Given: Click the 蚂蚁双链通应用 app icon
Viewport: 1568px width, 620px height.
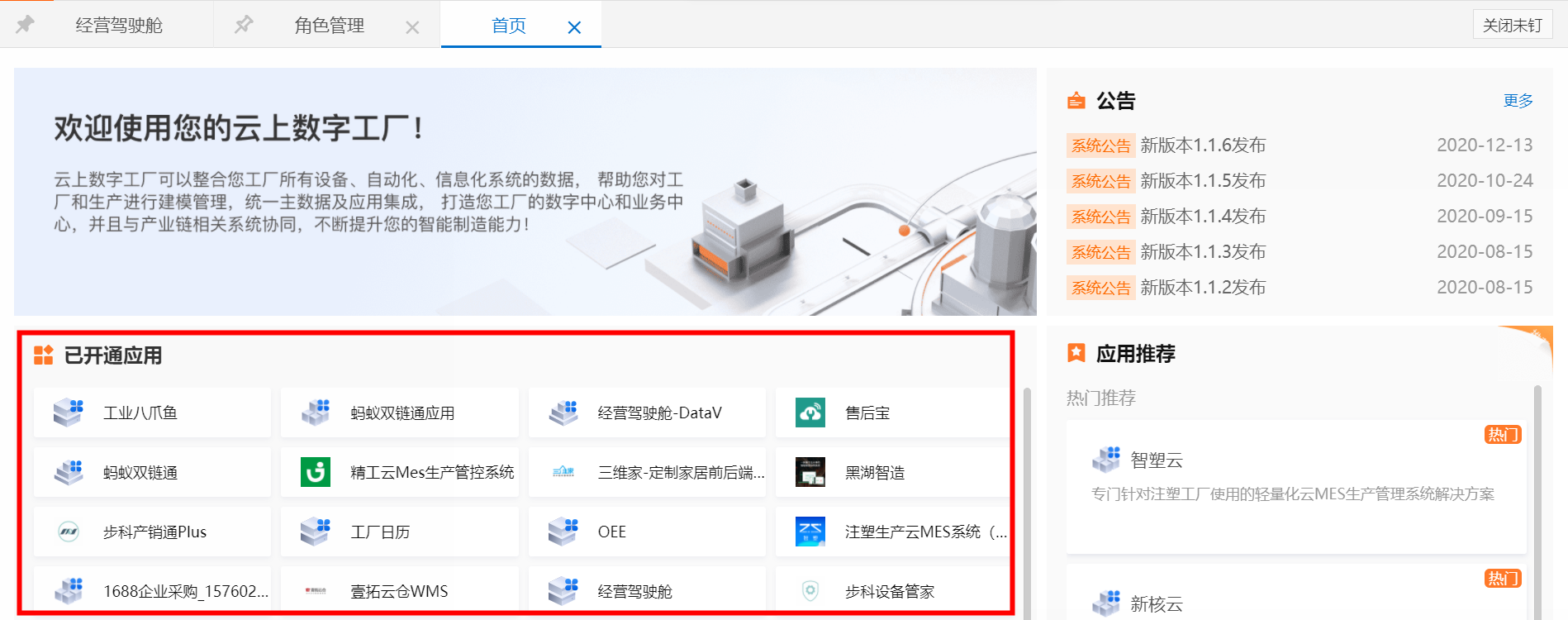Looking at the screenshot, I should pos(316,413).
